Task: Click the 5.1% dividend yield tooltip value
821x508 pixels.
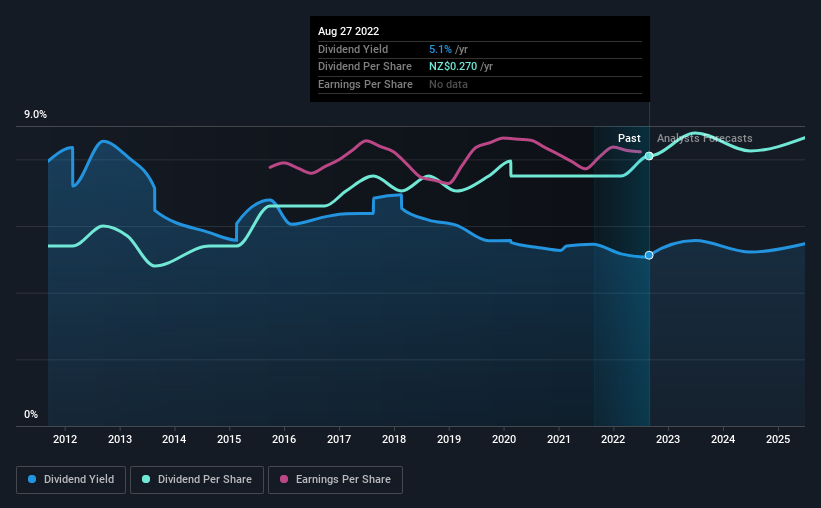Action: coord(440,49)
